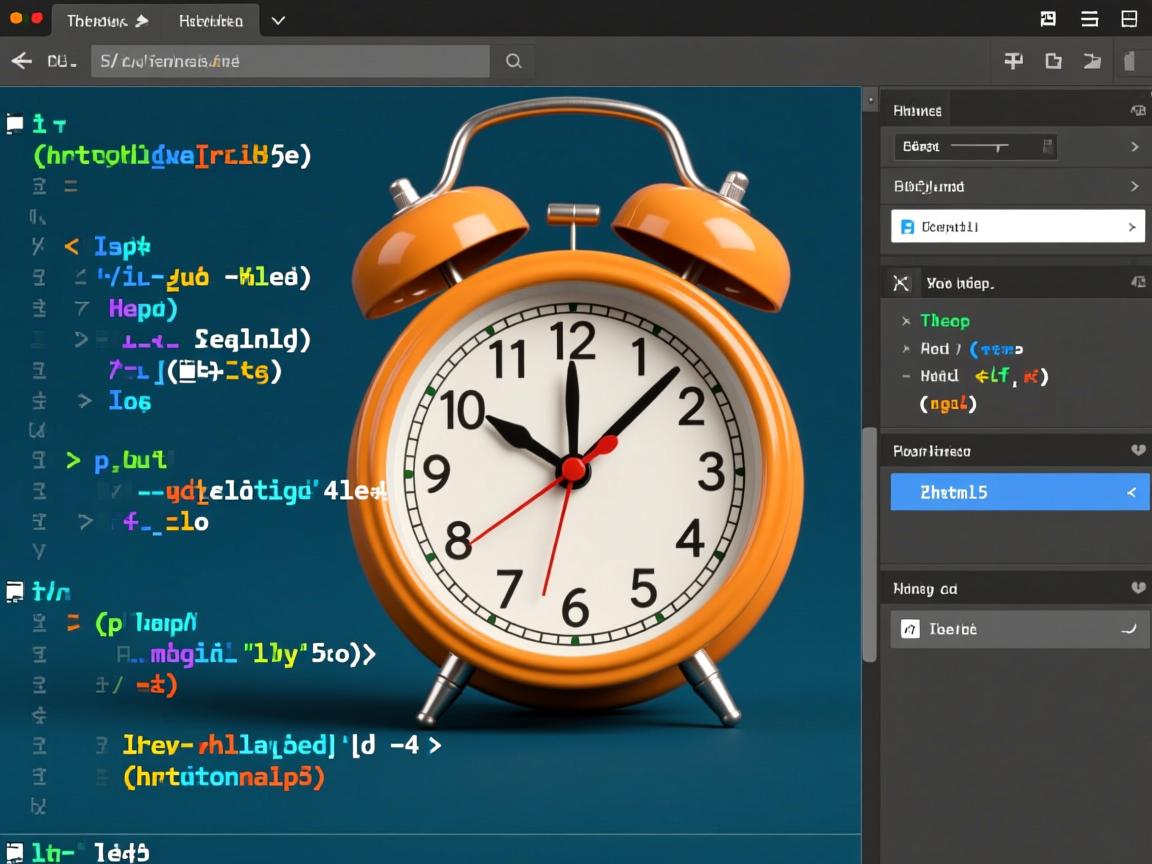Click the address bar path field

coord(290,61)
